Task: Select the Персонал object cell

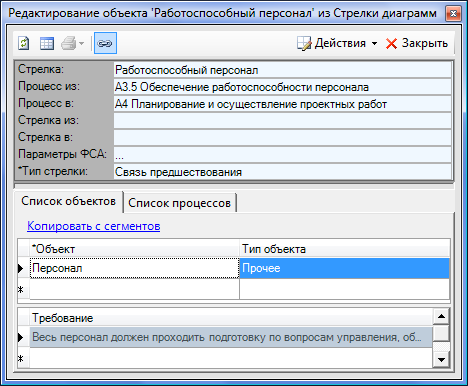Action: [134, 268]
